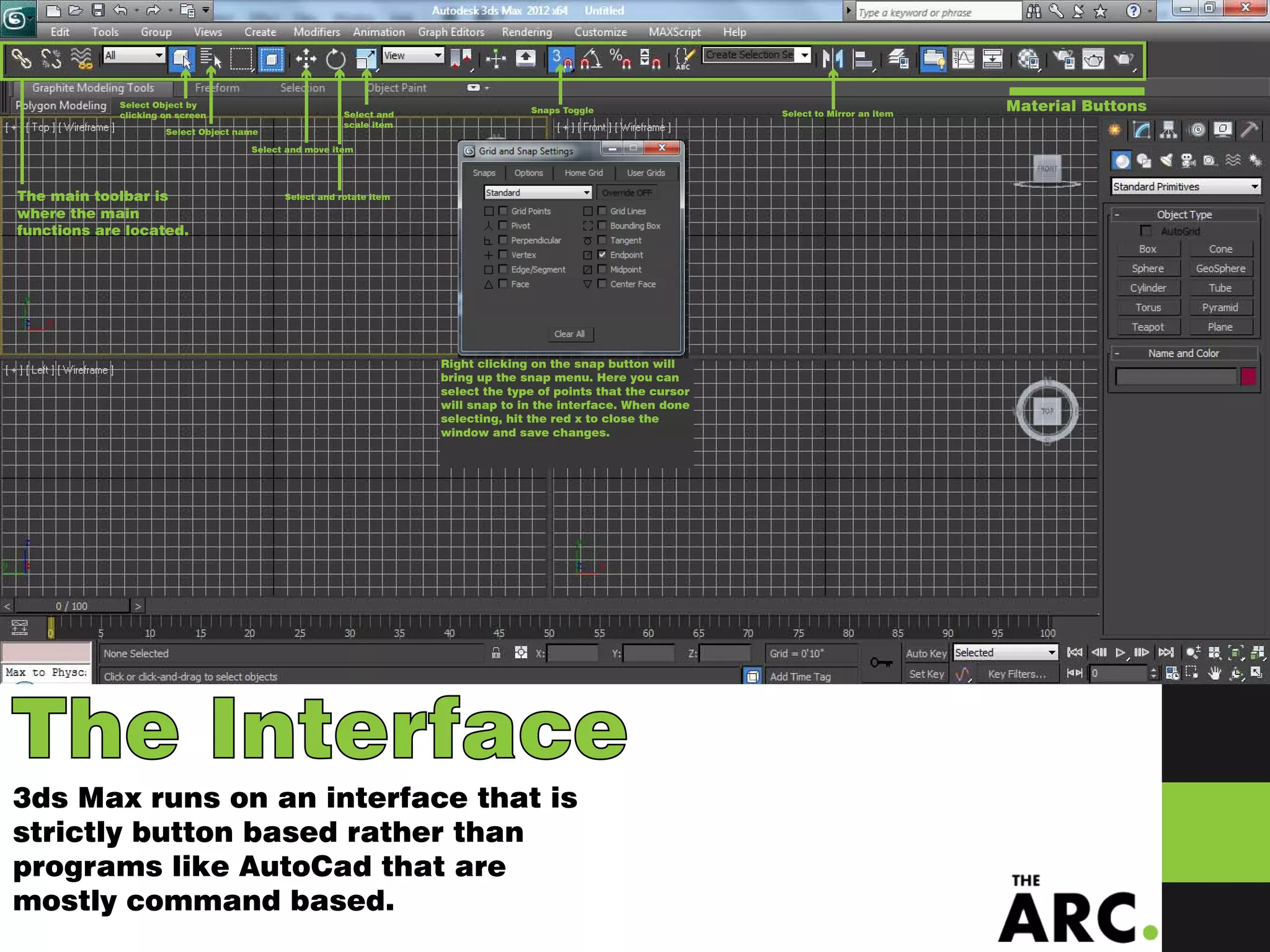Screen dimensions: 1270x952
Task: Click the Select and Link icon
Action: pyautogui.click(x=21, y=59)
